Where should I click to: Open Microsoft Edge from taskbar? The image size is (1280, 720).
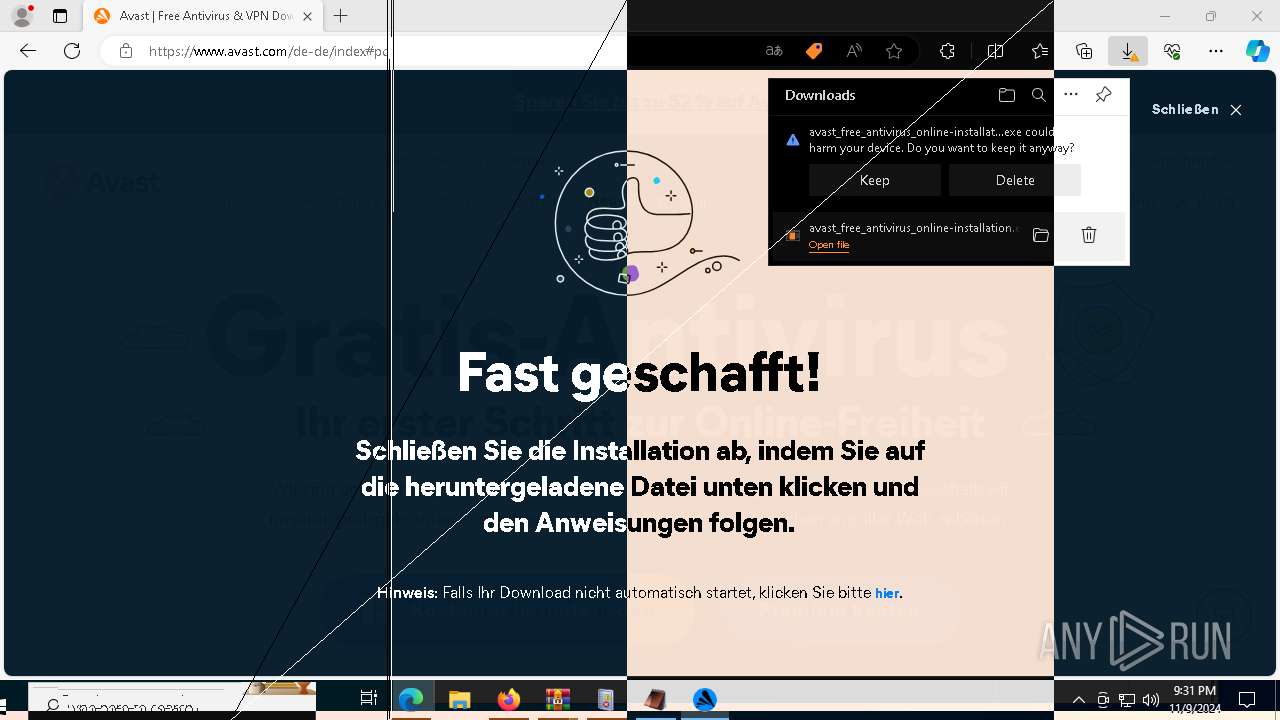[411, 699]
